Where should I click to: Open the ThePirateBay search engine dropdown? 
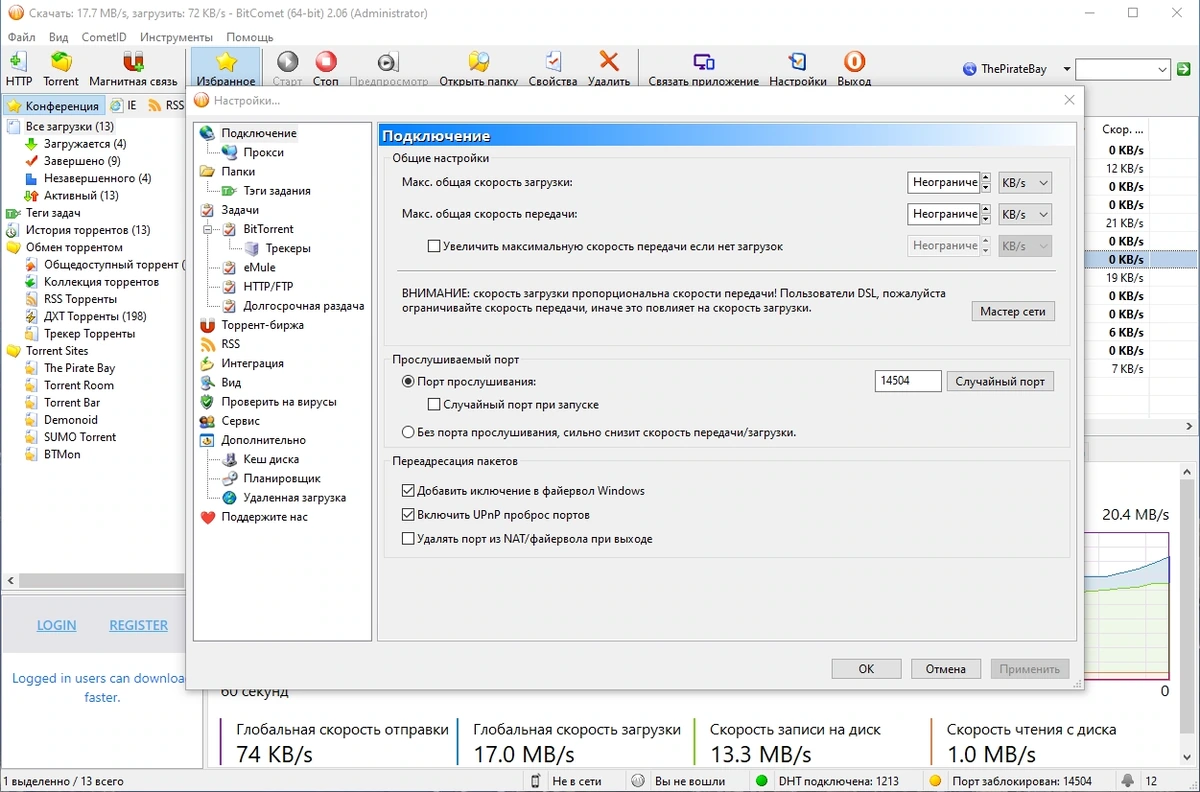(x=1067, y=69)
